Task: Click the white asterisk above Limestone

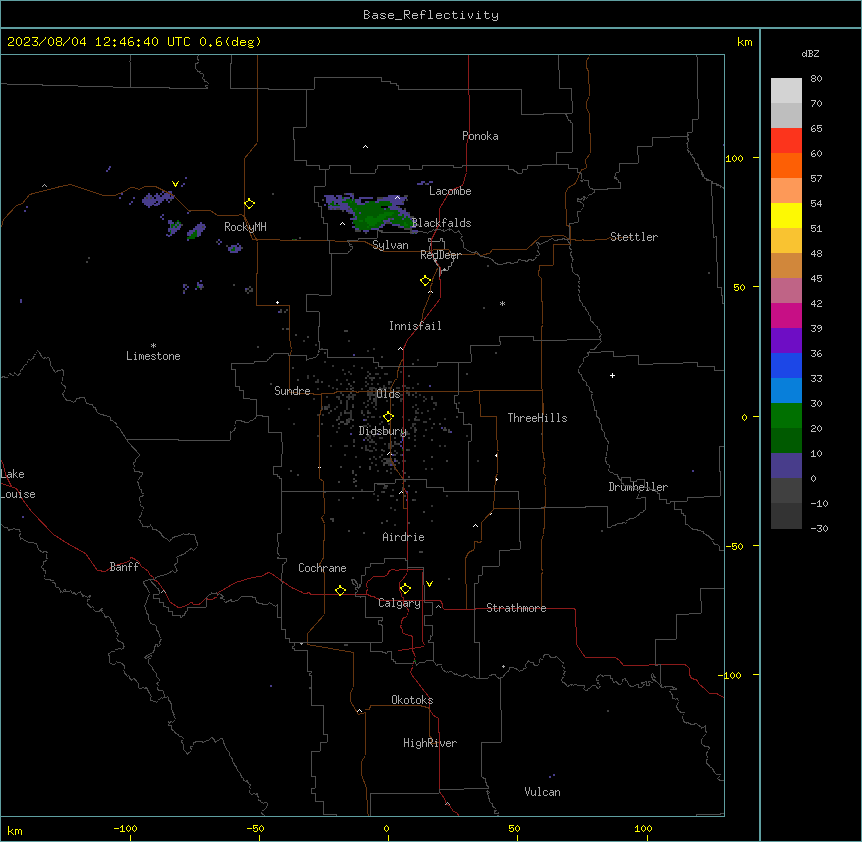Action: tap(153, 346)
